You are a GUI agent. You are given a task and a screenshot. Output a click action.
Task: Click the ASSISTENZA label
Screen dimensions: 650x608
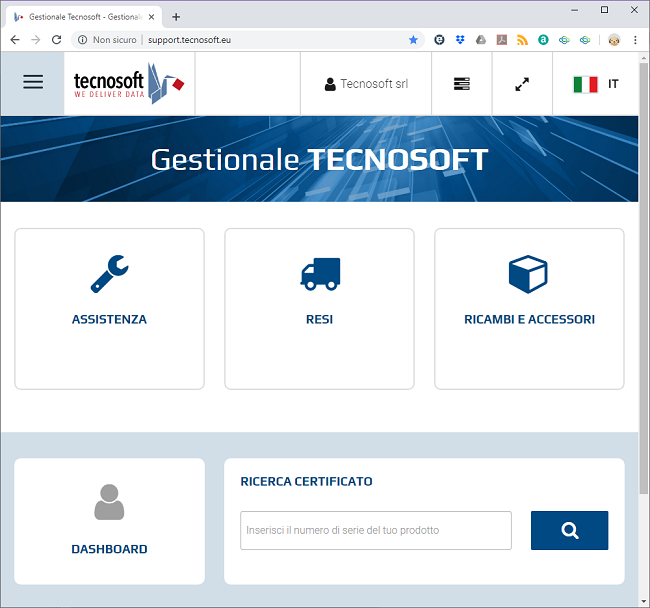tap(109, 320)
